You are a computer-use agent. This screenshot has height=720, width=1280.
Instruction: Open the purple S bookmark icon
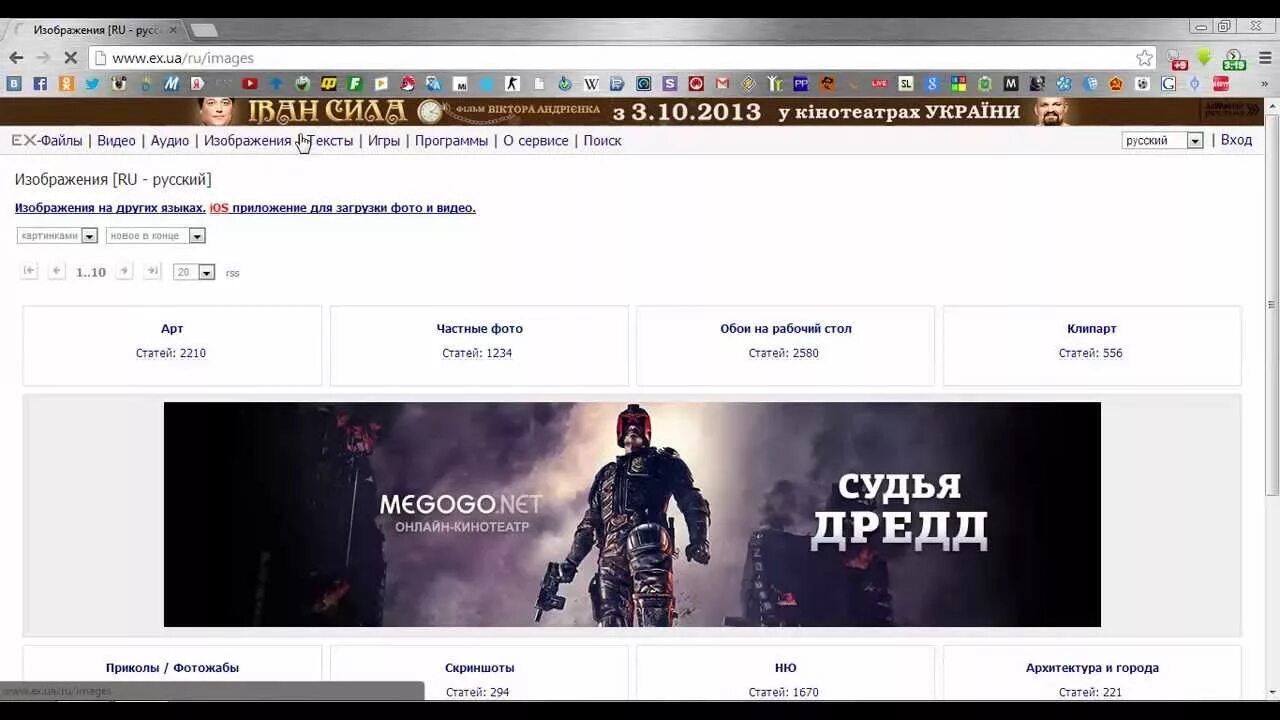(670, 84)
